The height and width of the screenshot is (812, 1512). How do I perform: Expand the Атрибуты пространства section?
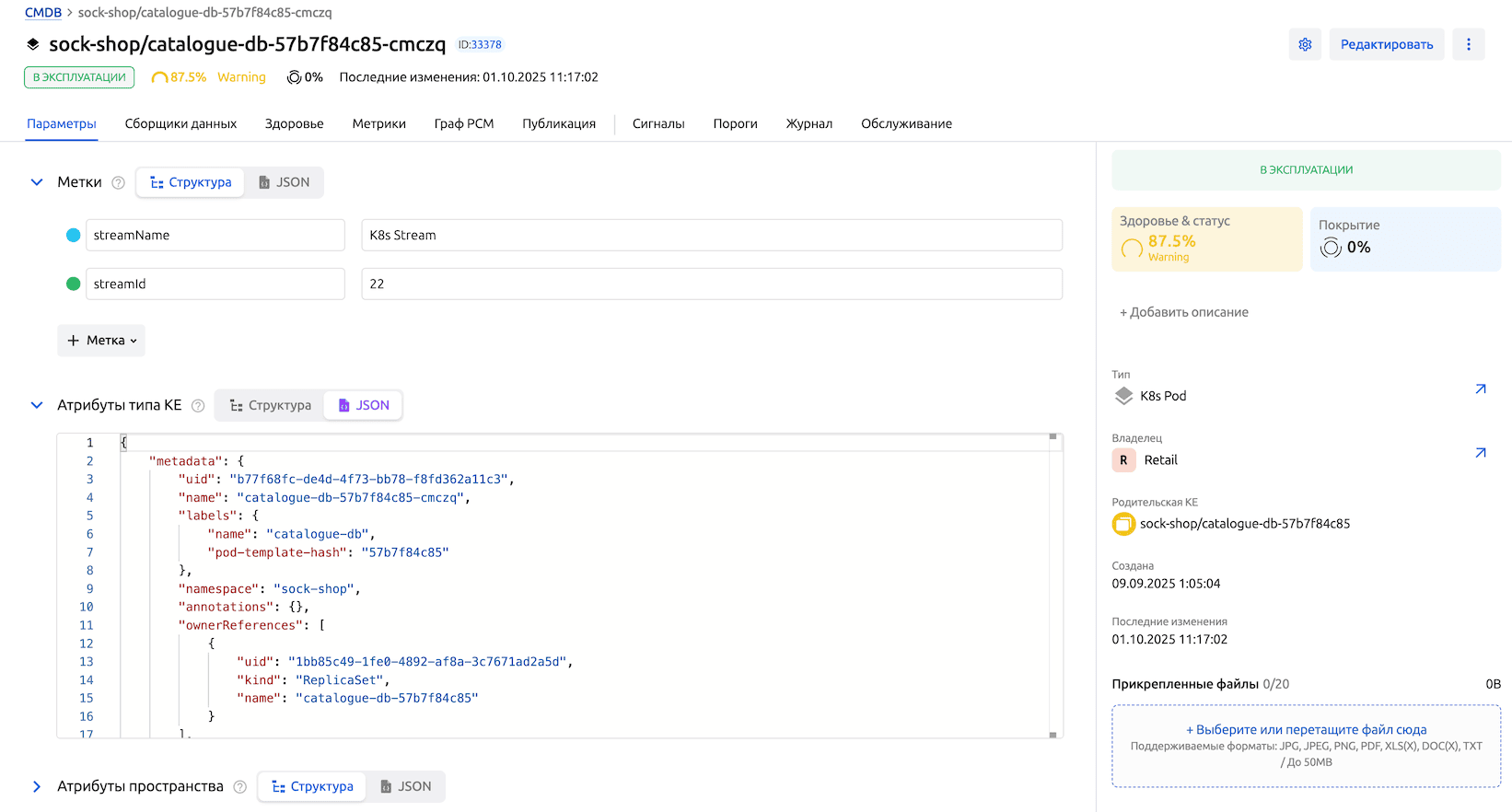point(37,786)
